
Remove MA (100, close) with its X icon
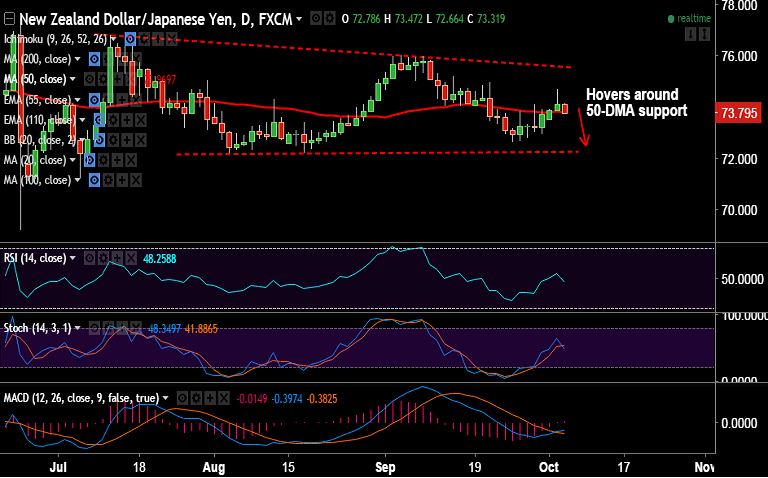[136, 180]
